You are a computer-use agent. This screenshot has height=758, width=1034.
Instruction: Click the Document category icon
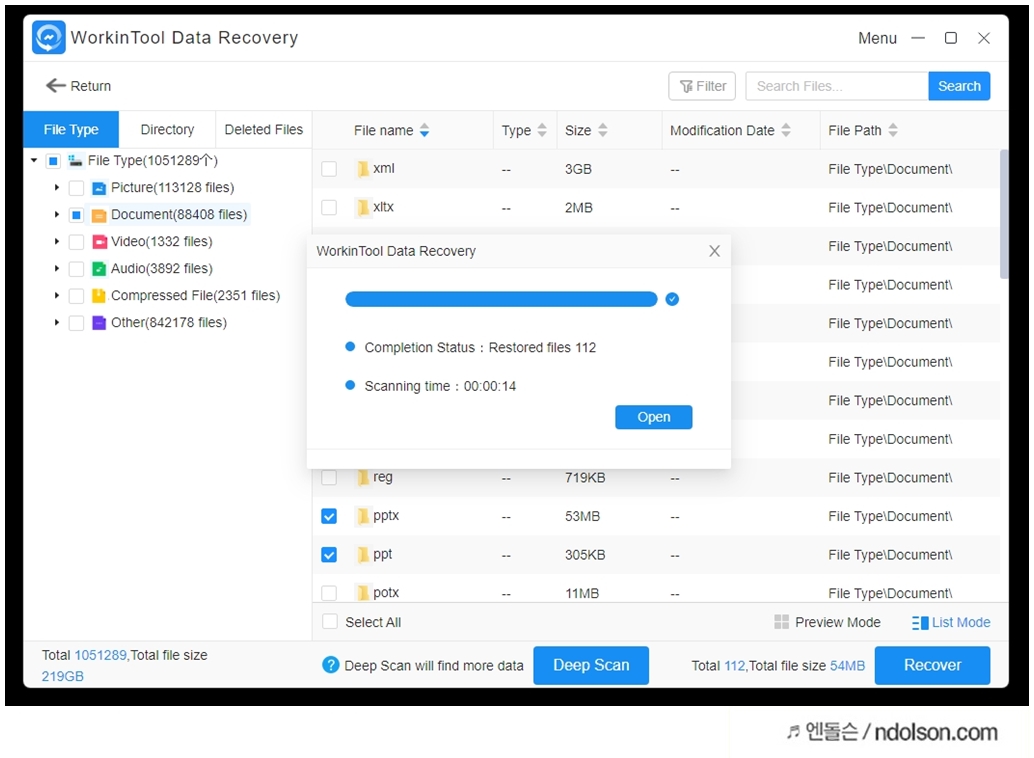[x=99, y=215]
